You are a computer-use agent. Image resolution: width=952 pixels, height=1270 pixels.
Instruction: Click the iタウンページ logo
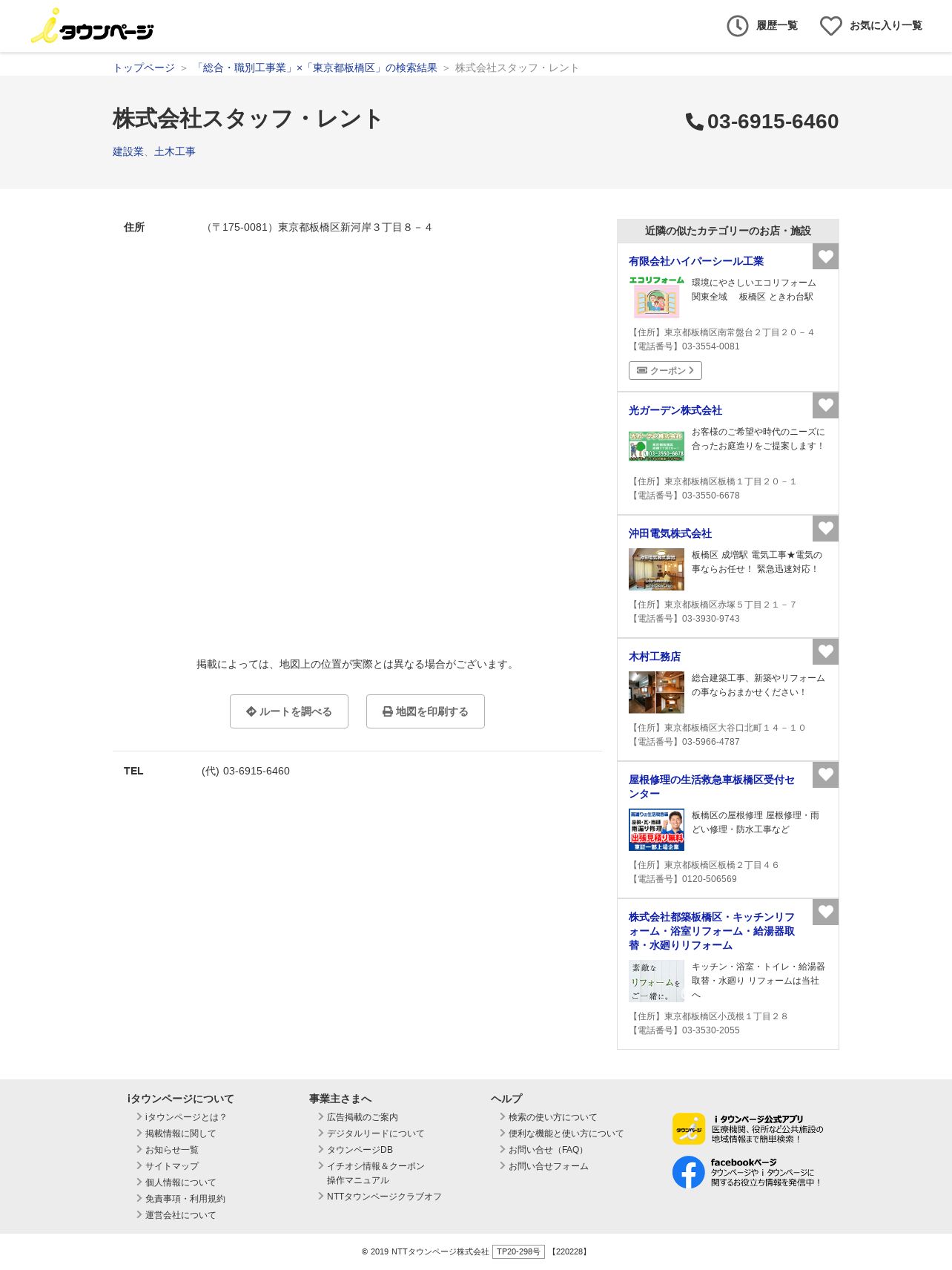pyautogui.click(x=92, y=26)
